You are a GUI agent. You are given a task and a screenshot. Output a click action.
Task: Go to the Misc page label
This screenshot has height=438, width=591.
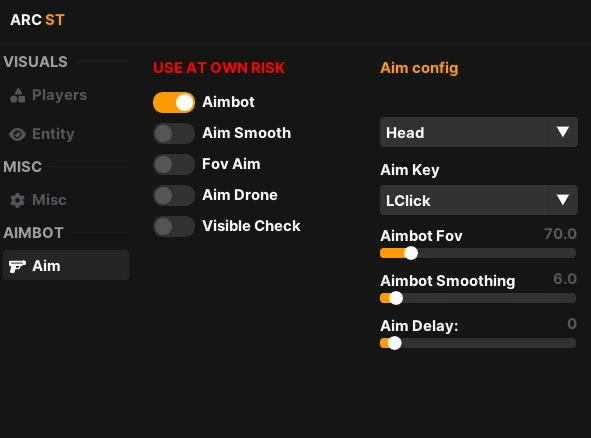click(49, 200)
